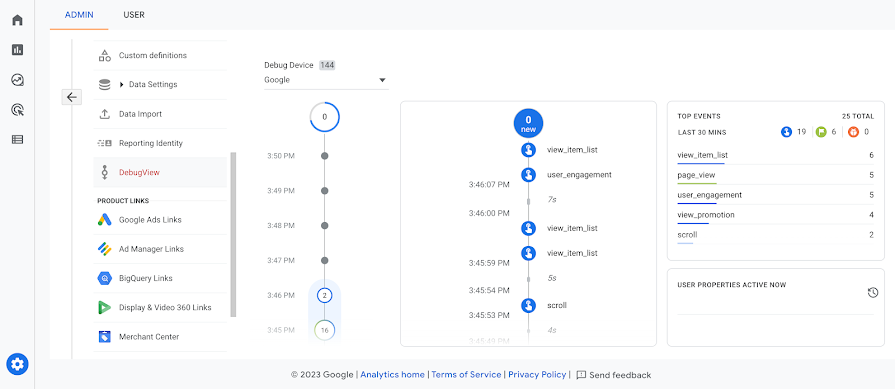Click the Google Ads Links logo
895x389 pixels.
pyautogui.click(x=104, y=220)
